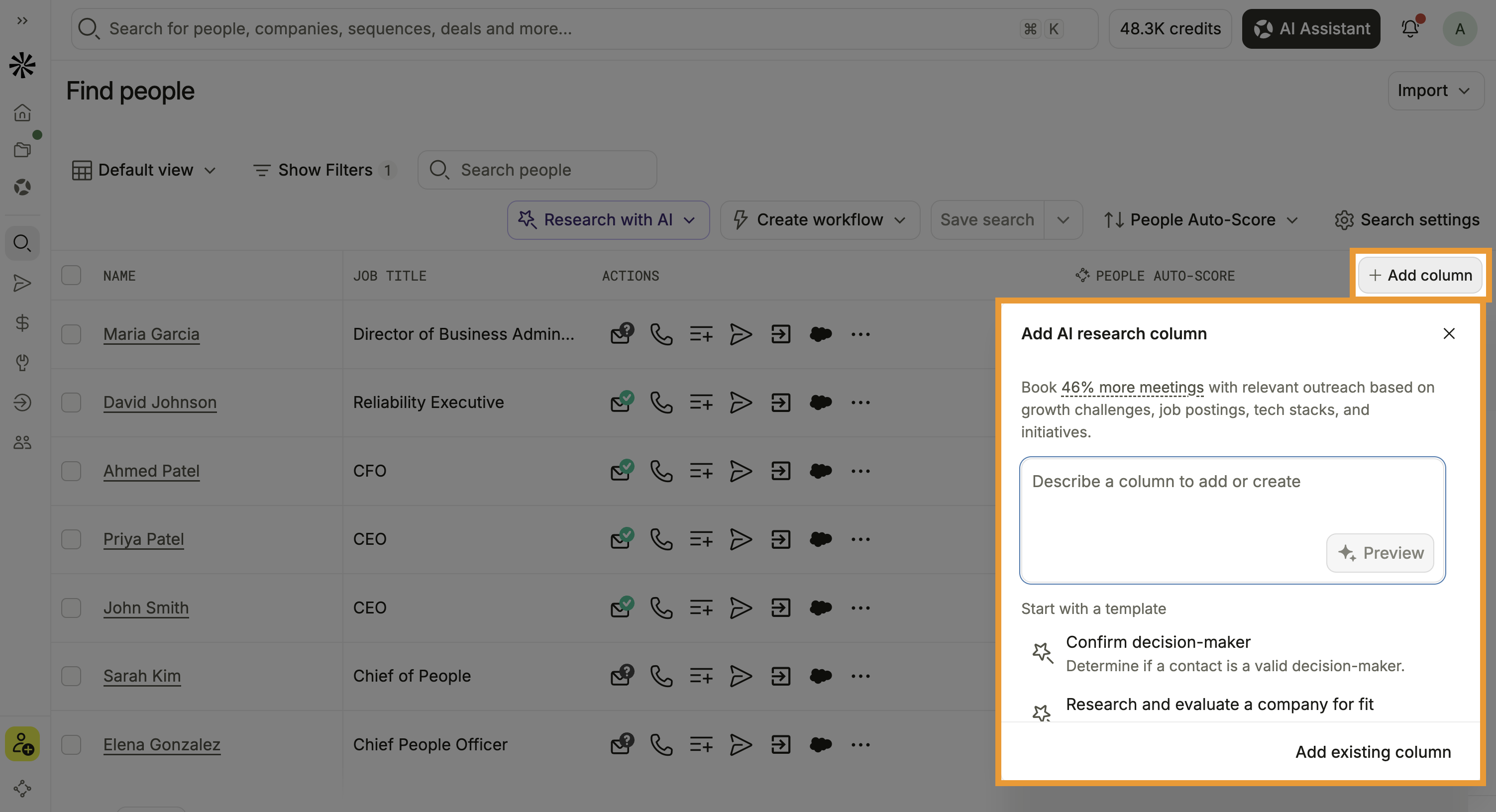
Task: Open the Save search arrow dropdown
Action: [1063, 220]
